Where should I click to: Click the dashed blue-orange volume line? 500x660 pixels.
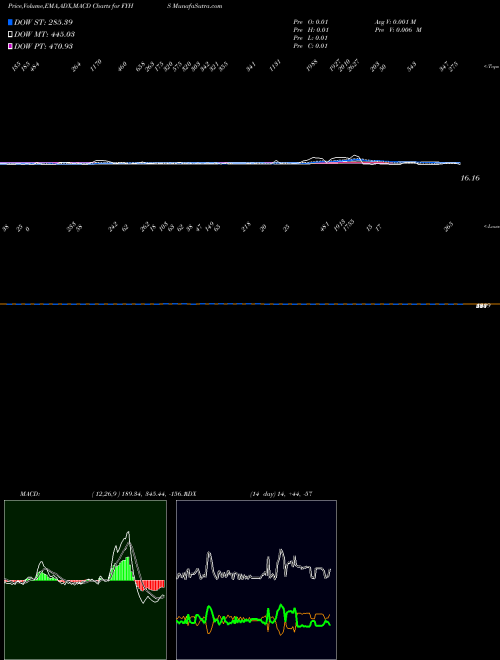(250, 304)
